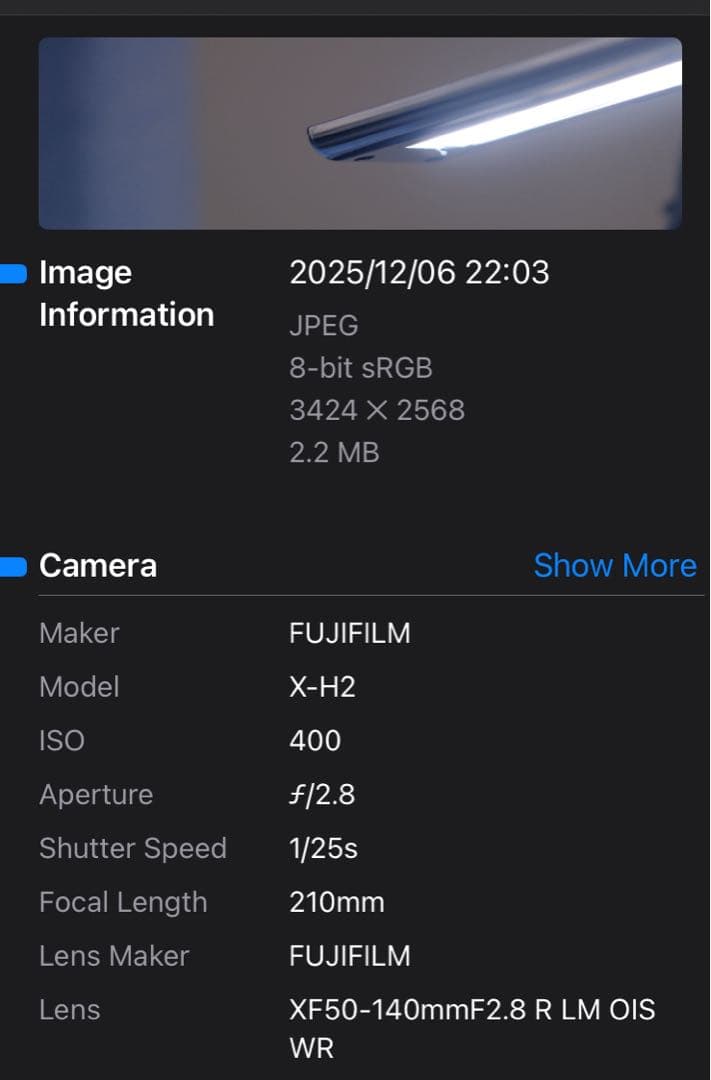
Task: Tap the 8-bit sRGB color profile entry
Action: [361, 368]
